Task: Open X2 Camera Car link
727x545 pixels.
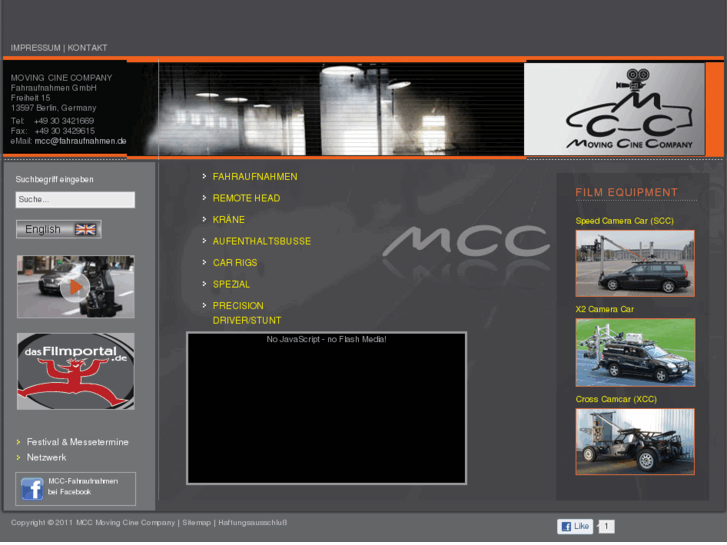Action: point(605,309)
